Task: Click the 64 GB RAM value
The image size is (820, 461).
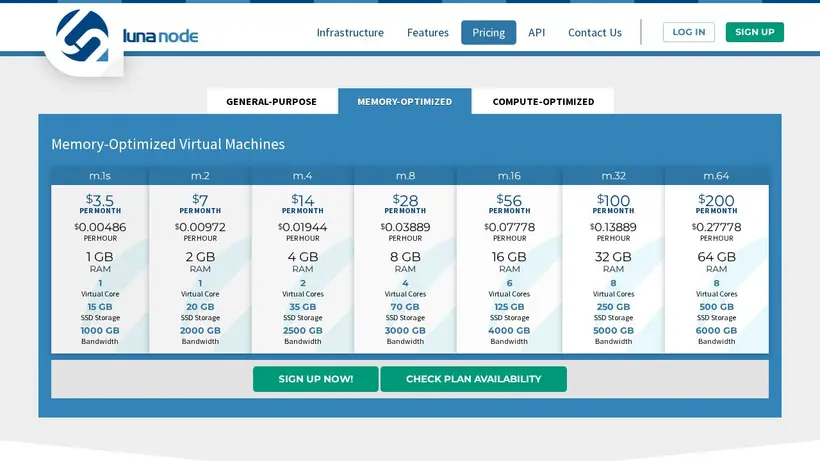Action: point(716,257)
